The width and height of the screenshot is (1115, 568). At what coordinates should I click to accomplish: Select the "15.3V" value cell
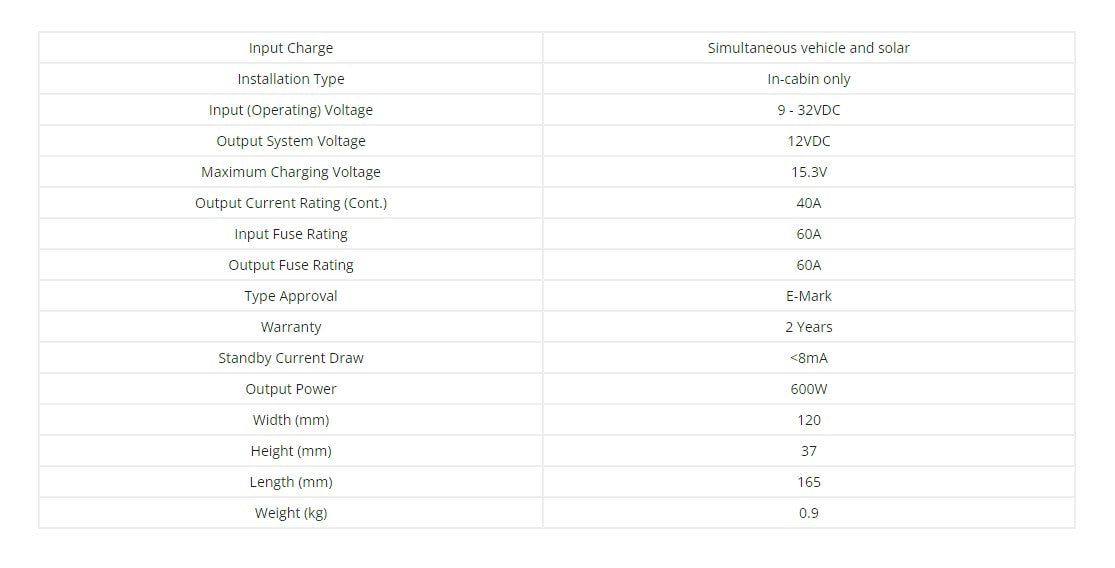tap(808, 172)
